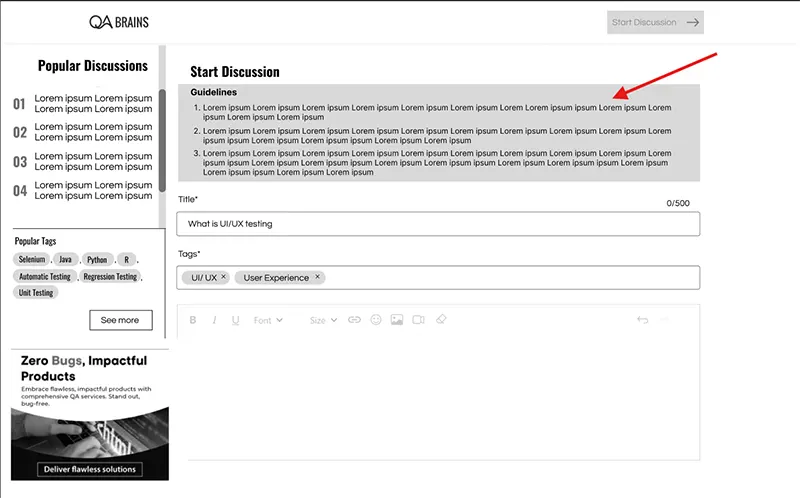Open the emoji picker icon
The height and width of the screenshot is (498, 800).
click(376, 320)
